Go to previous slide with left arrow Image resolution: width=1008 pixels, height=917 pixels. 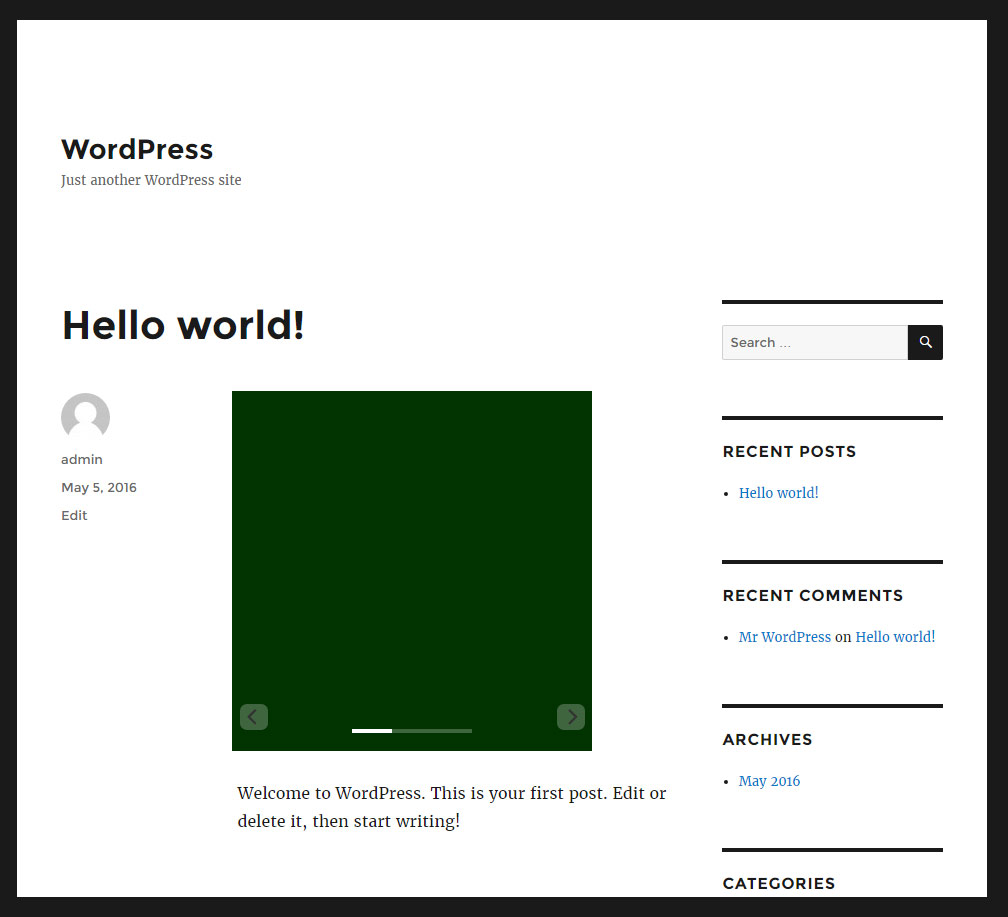(x=253, y=717)
